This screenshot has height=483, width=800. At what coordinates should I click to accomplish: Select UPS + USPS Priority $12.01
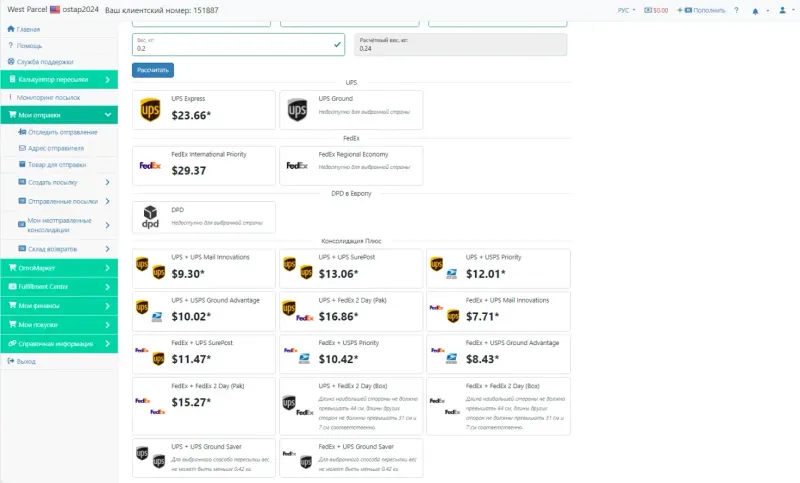pyautogui.click(x=498, y=268)
